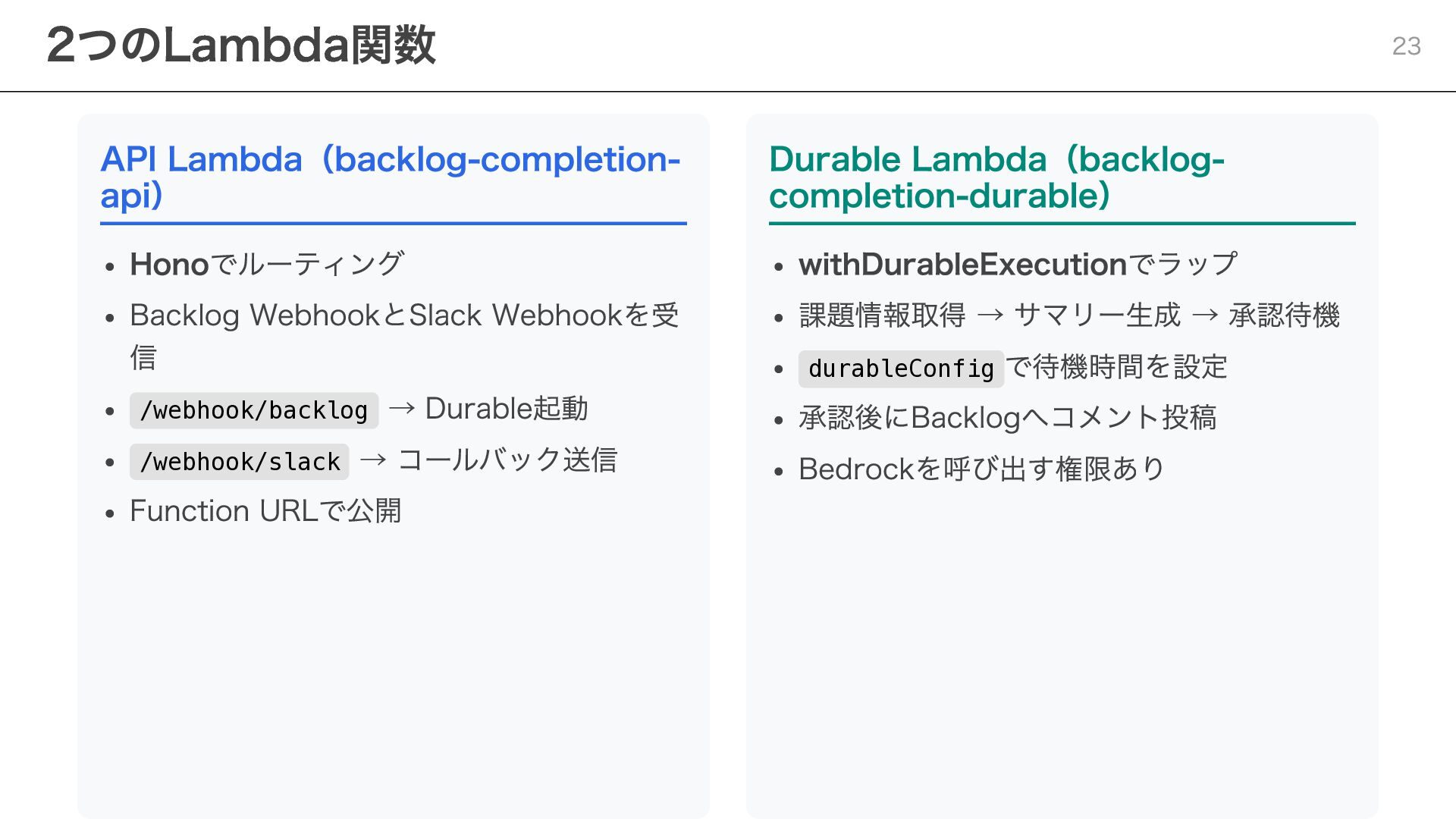1456x819 pixels.
Task: Click the green underline below Durable Lambda heading
Action: pyautogui.click(x=1062, y=224)
